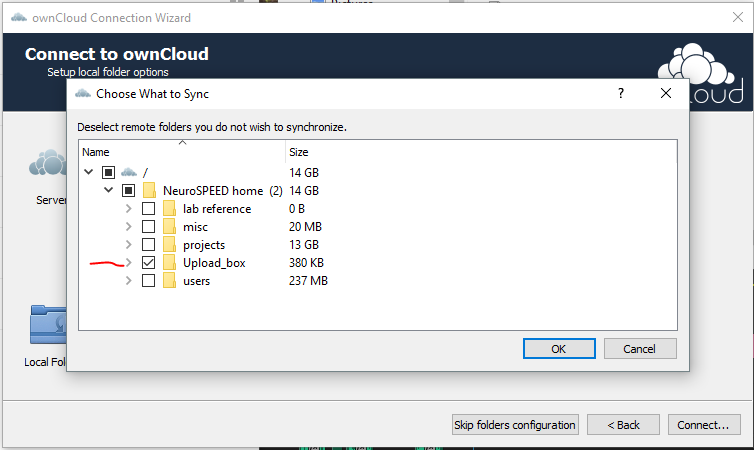
Task: Expand the users folder
Action: click(128, 281)
